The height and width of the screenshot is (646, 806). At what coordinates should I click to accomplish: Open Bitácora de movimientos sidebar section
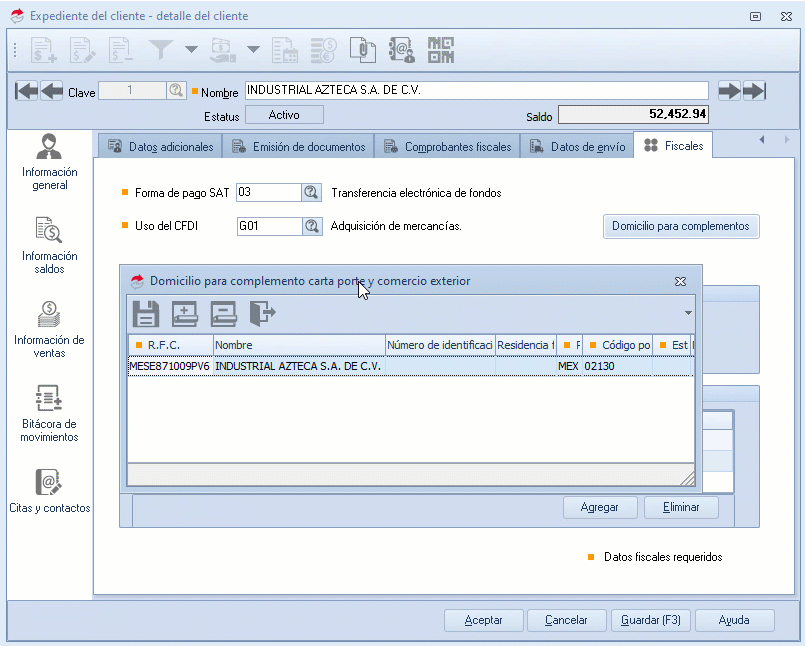49,414
